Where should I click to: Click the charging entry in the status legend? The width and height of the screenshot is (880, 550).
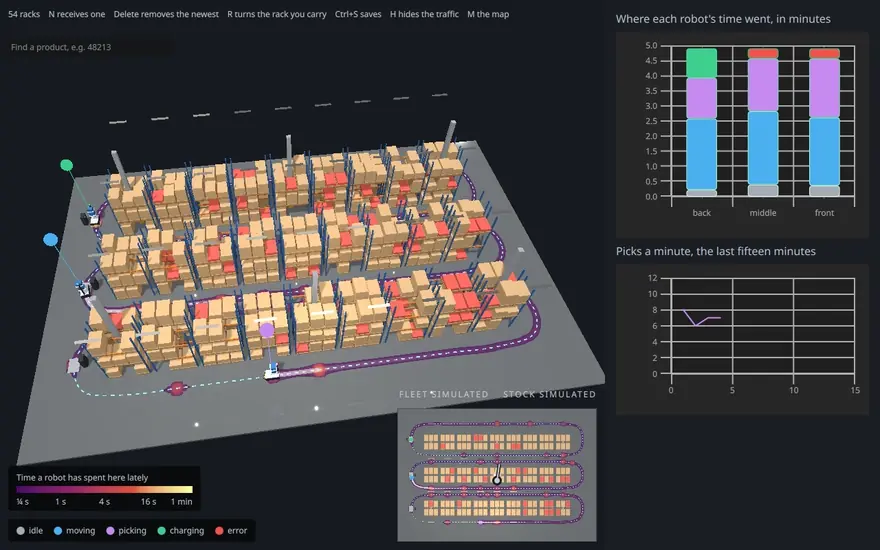[181, 530]
